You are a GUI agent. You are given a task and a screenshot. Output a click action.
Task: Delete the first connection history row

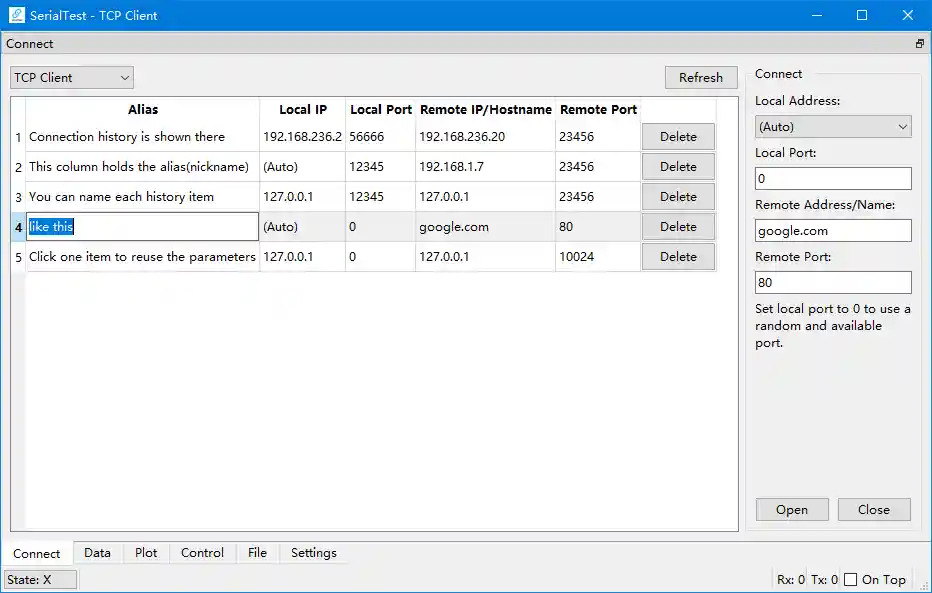click(678, 136)
